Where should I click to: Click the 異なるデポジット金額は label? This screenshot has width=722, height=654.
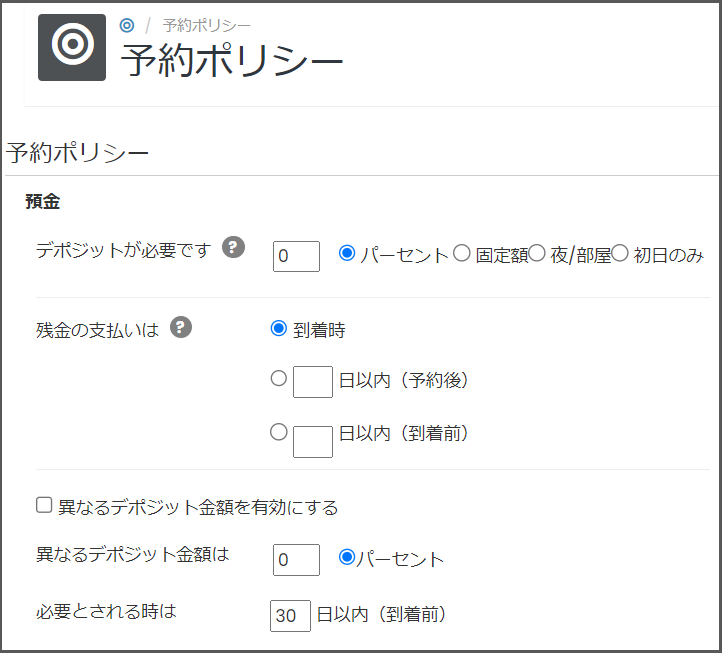[x=133, y=554]
